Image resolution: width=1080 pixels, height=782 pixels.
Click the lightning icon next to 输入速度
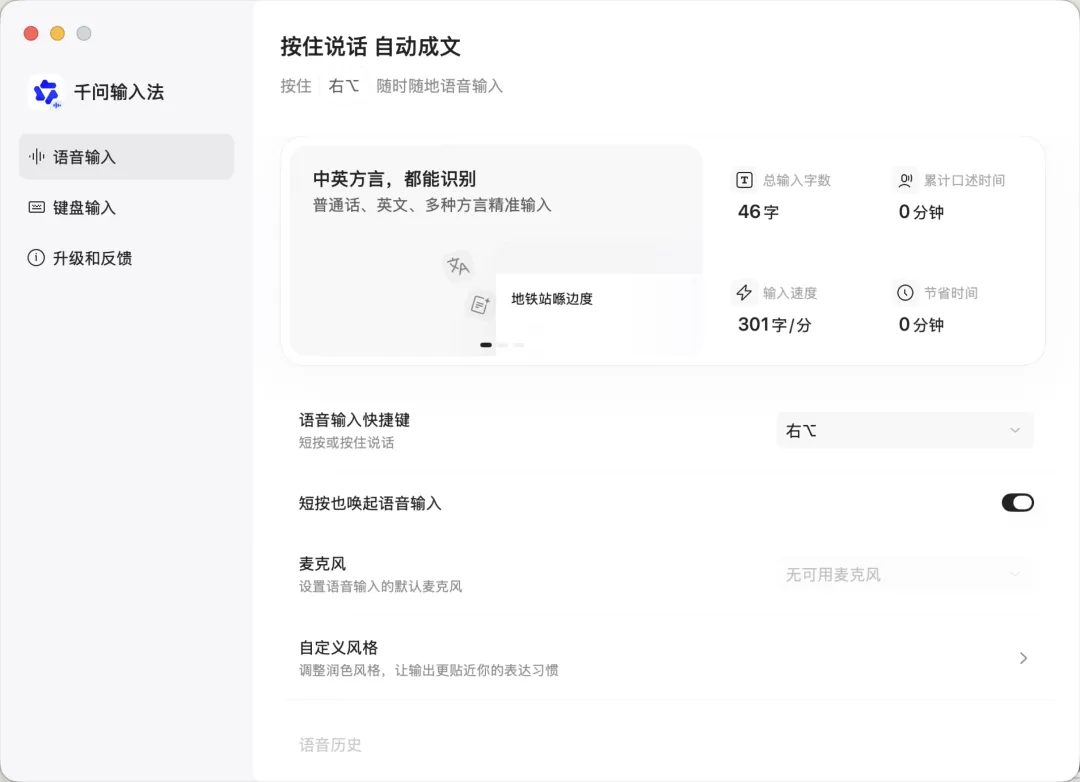(744, 293)
